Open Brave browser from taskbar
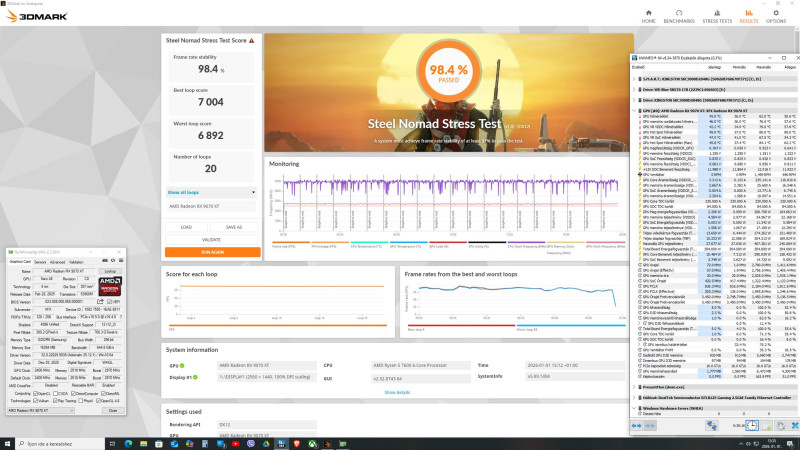Viewport: 800px width, 450px height. click(x=296, y=444)
